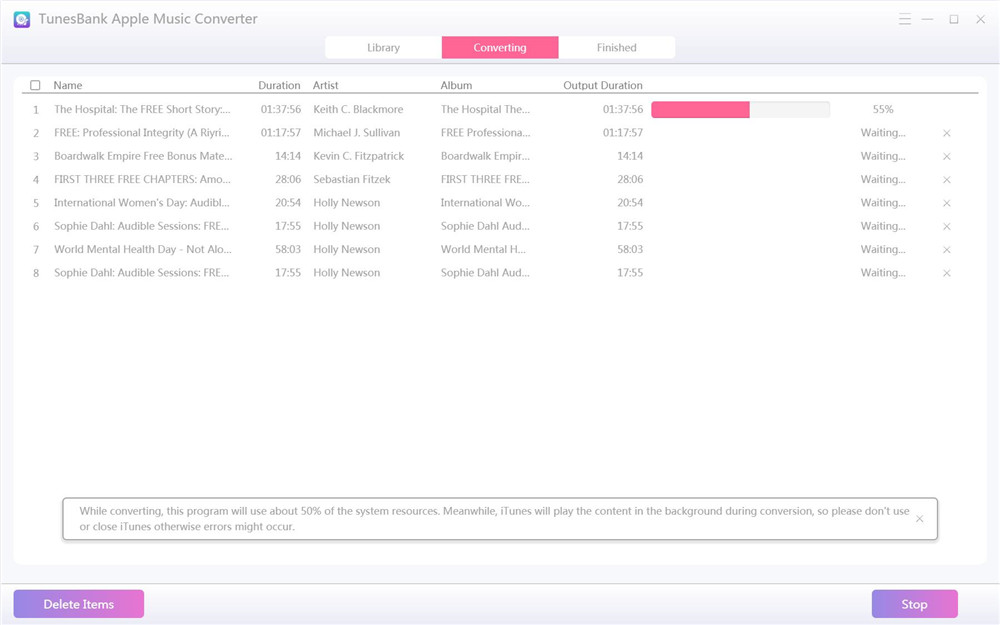Click the Name column header
Screen dimensions: 1000x625
coord(68,85)
